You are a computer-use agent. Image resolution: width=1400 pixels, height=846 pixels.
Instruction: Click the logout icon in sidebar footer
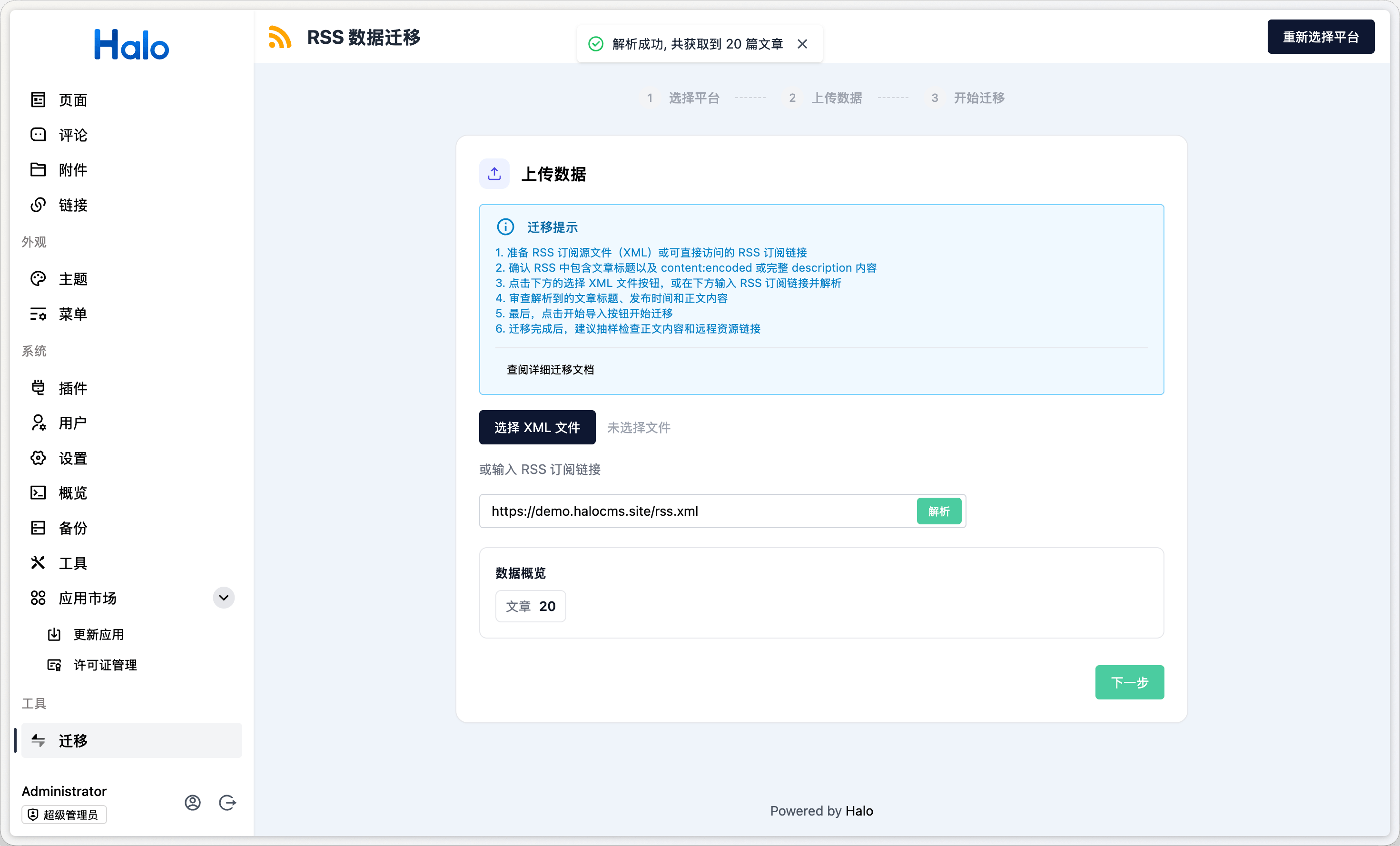(x=227, y=802)
